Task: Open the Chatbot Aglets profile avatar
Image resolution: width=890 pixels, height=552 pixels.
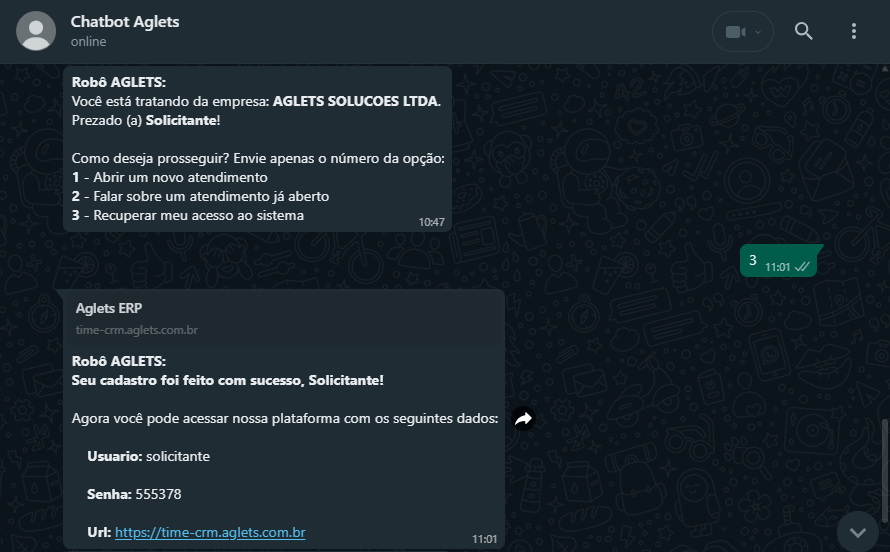Action: coord(36,31)
